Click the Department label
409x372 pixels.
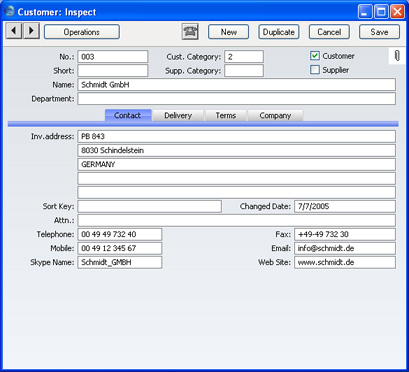(53, 99)
